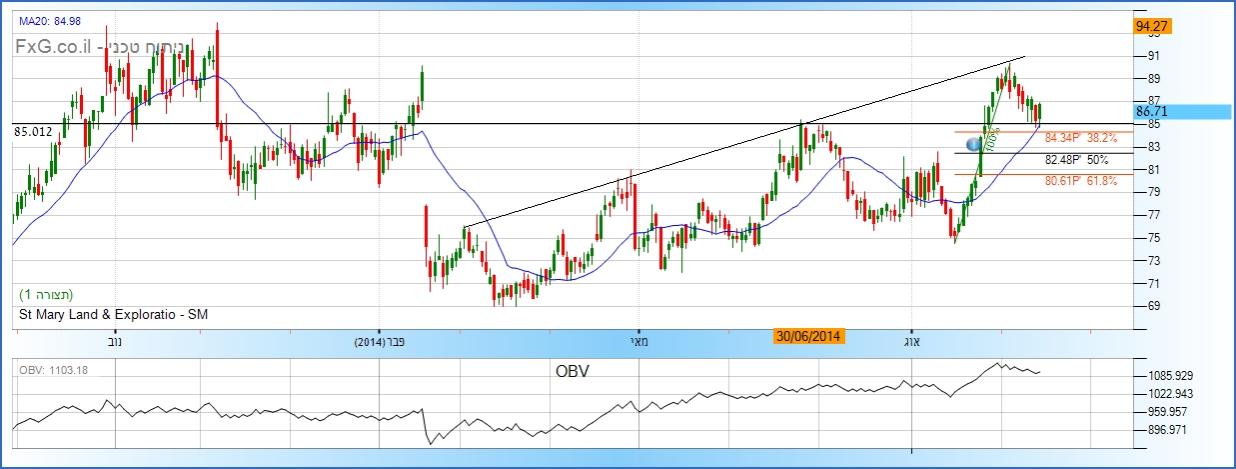This screenshot has width=1236, height=469.
Task: Click the OBV: 1103.18 value label
Action: 52,371
